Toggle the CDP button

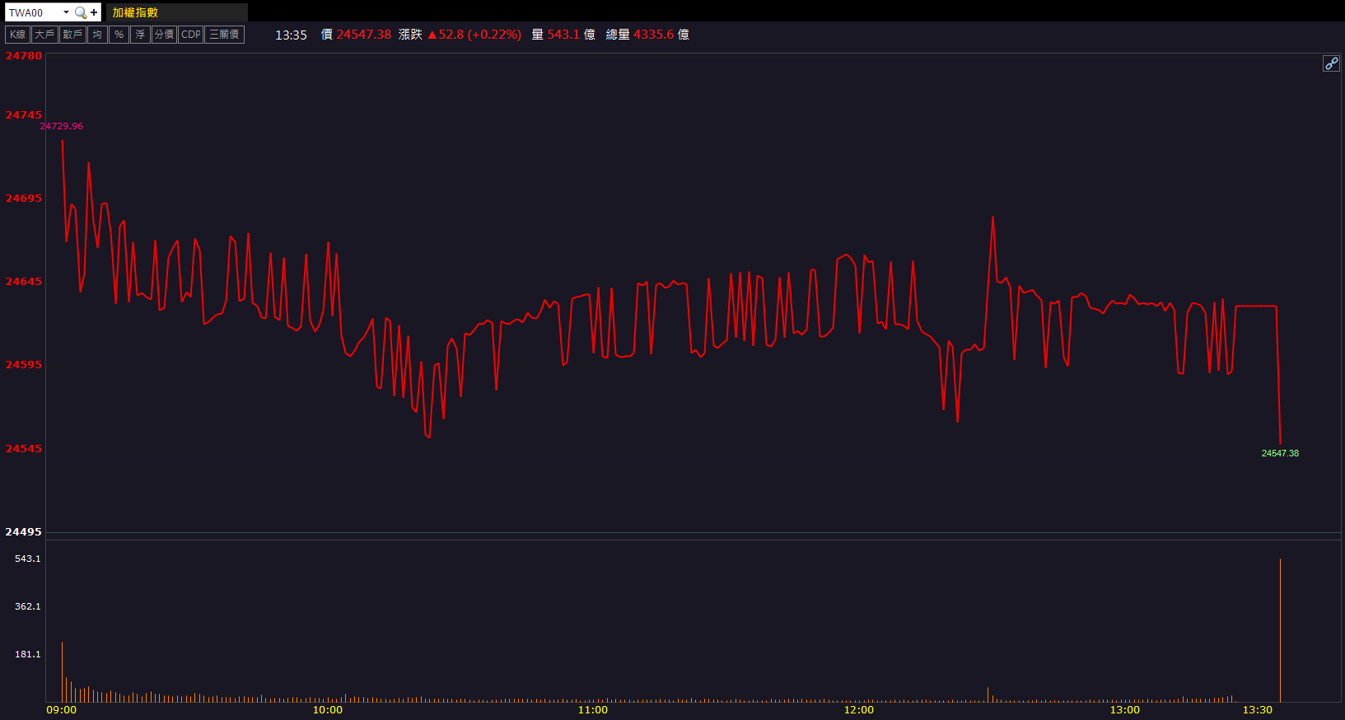tap(191, 34)
